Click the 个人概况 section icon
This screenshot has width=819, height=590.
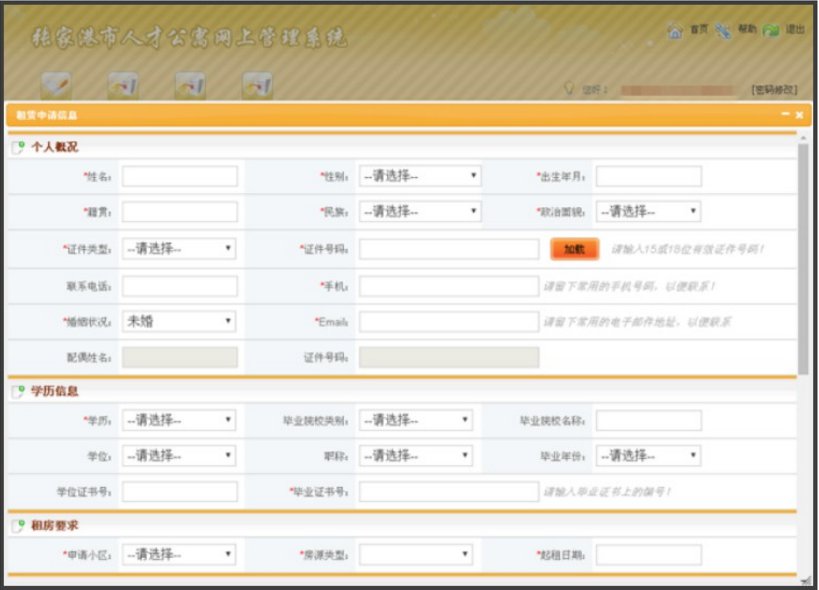(18, 148)
